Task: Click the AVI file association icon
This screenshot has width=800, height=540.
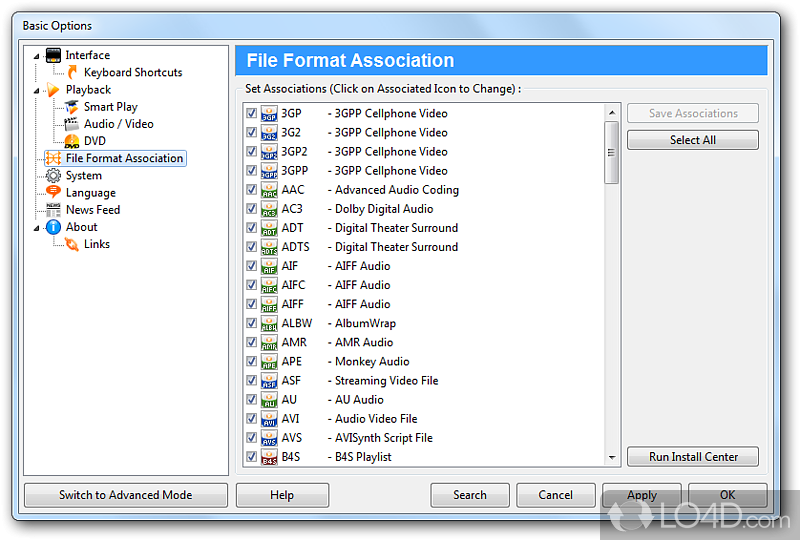Action: pos(269,419)
